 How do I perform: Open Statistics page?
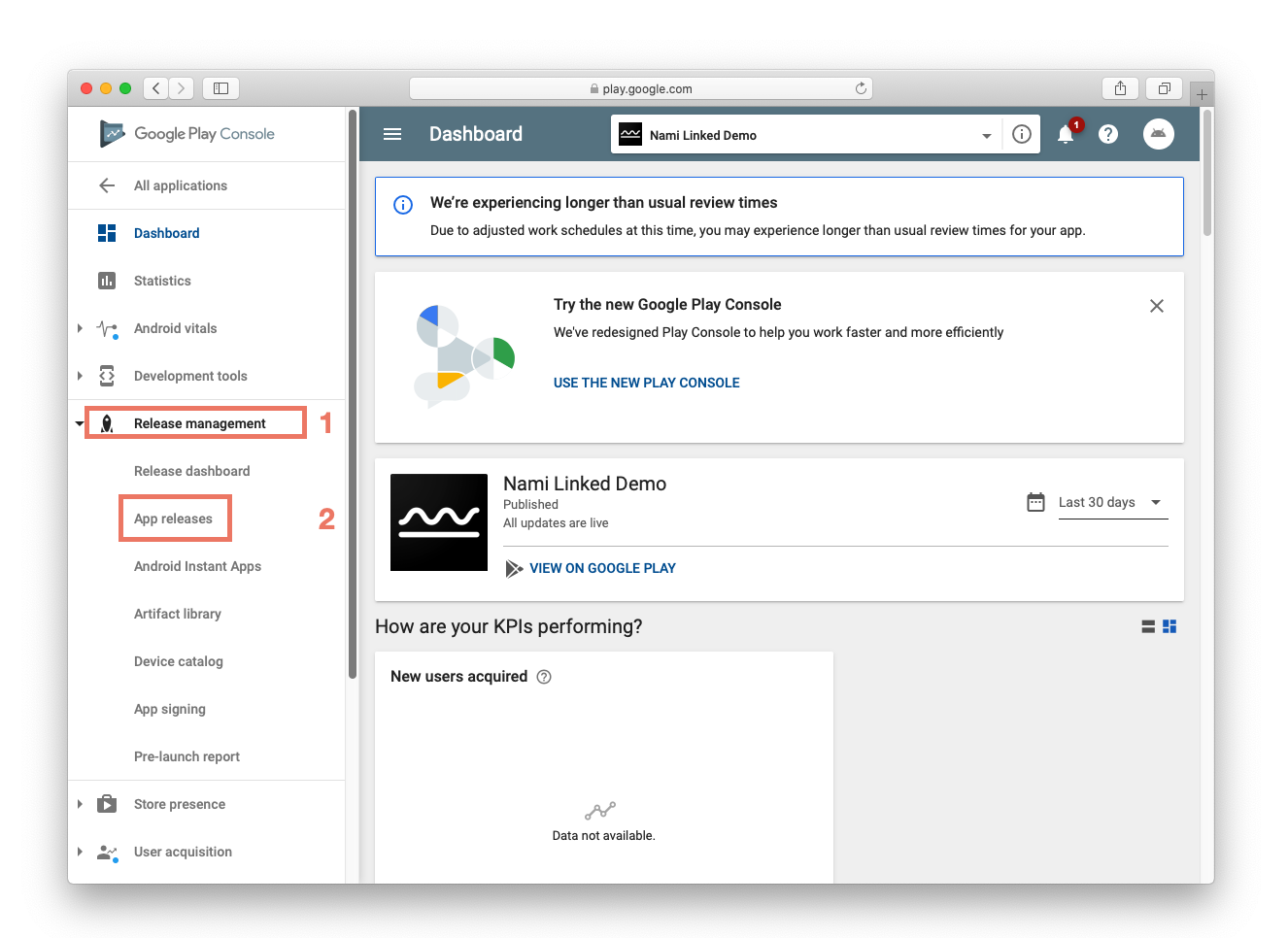[x=162, y=281]
